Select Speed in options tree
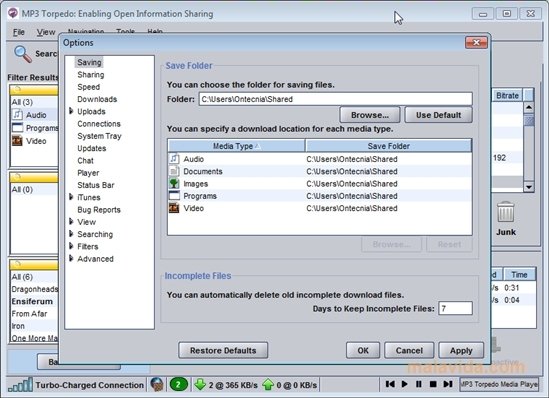Viewport: 549px width, 398px height. click(89, 87)
